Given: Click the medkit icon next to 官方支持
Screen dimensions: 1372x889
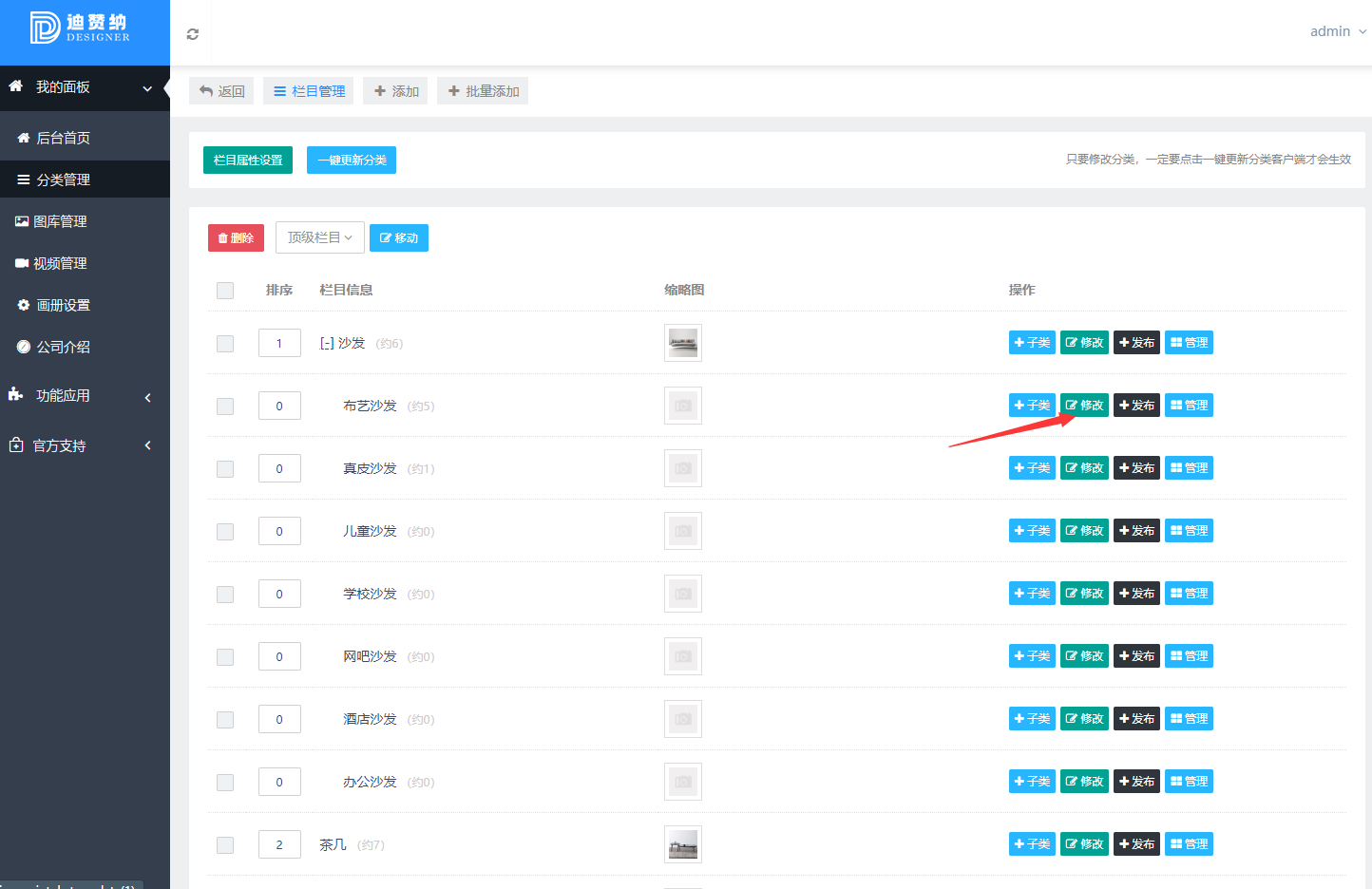Looking at the screenshot, I should (x=16, y=444).
